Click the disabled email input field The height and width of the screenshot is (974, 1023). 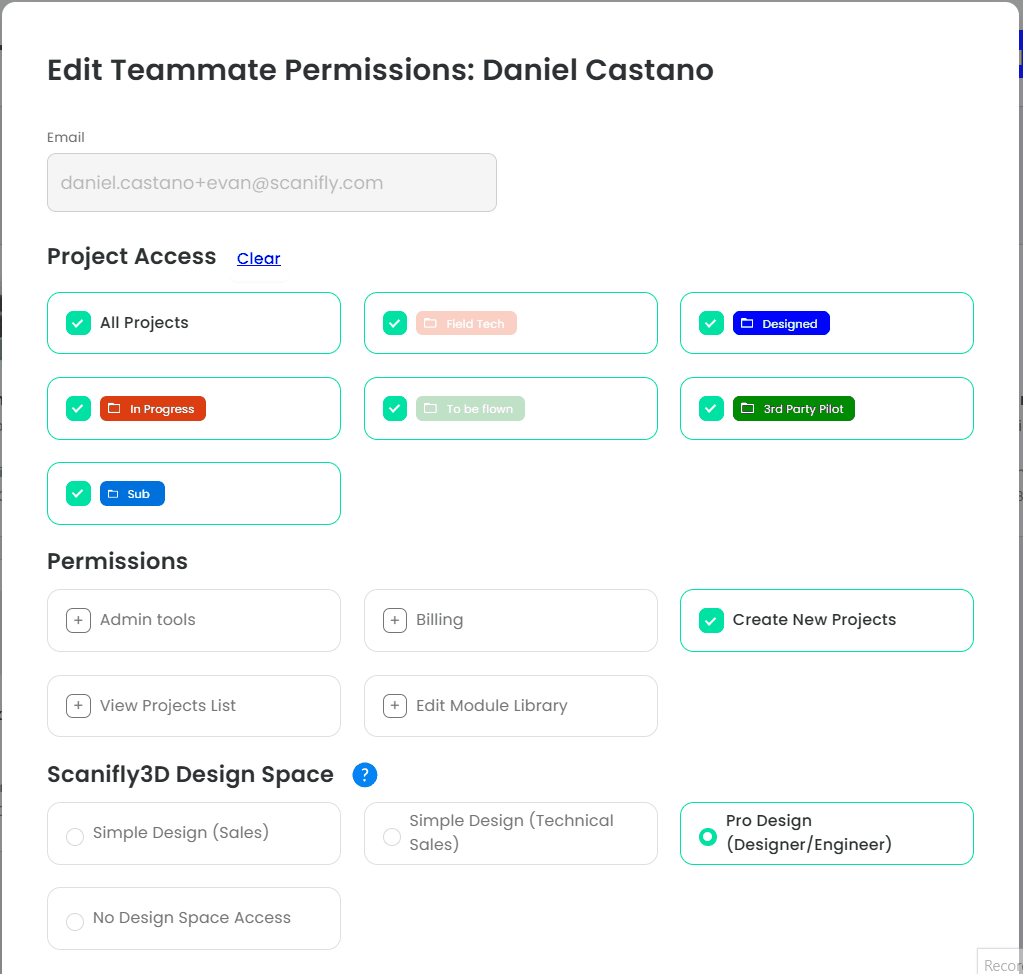click(271, 182)
